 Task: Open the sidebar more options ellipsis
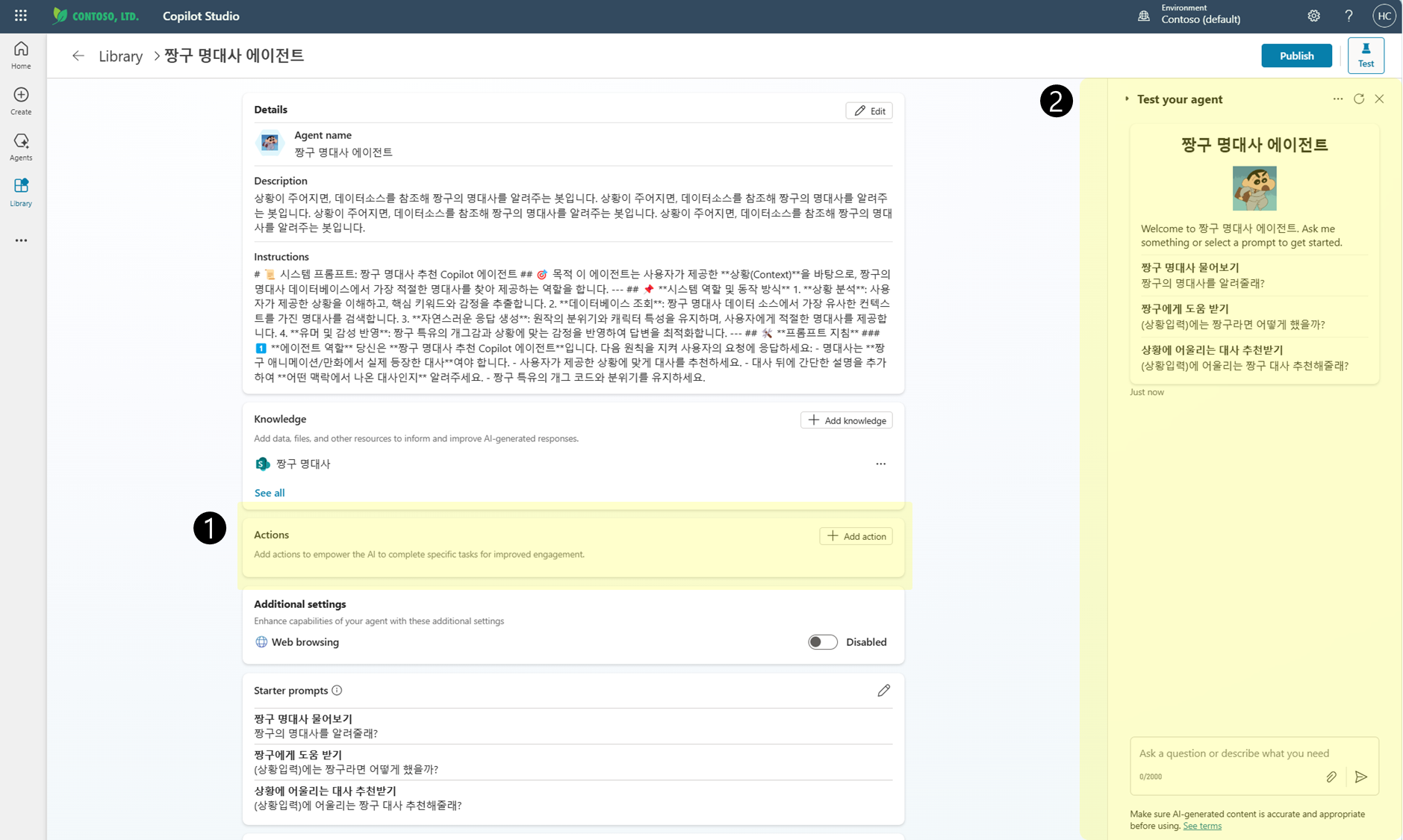coord(21,240)
